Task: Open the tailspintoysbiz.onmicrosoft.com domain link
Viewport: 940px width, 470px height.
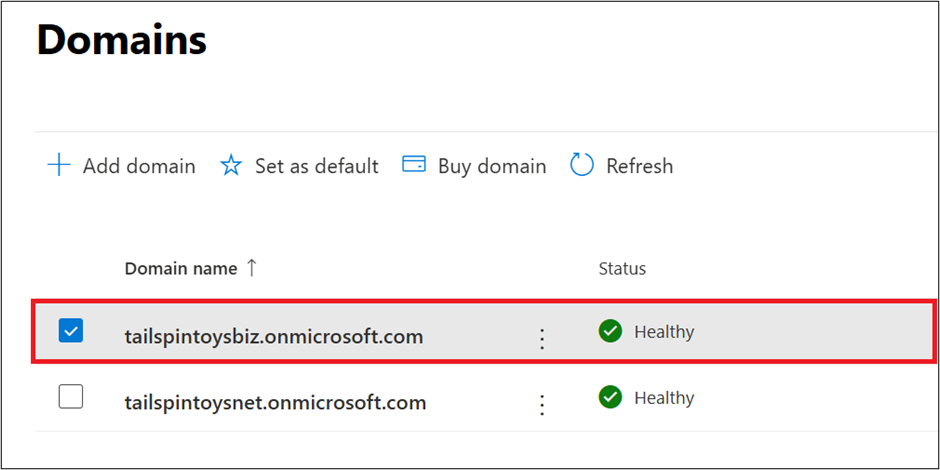Action: tap(273, 337)
